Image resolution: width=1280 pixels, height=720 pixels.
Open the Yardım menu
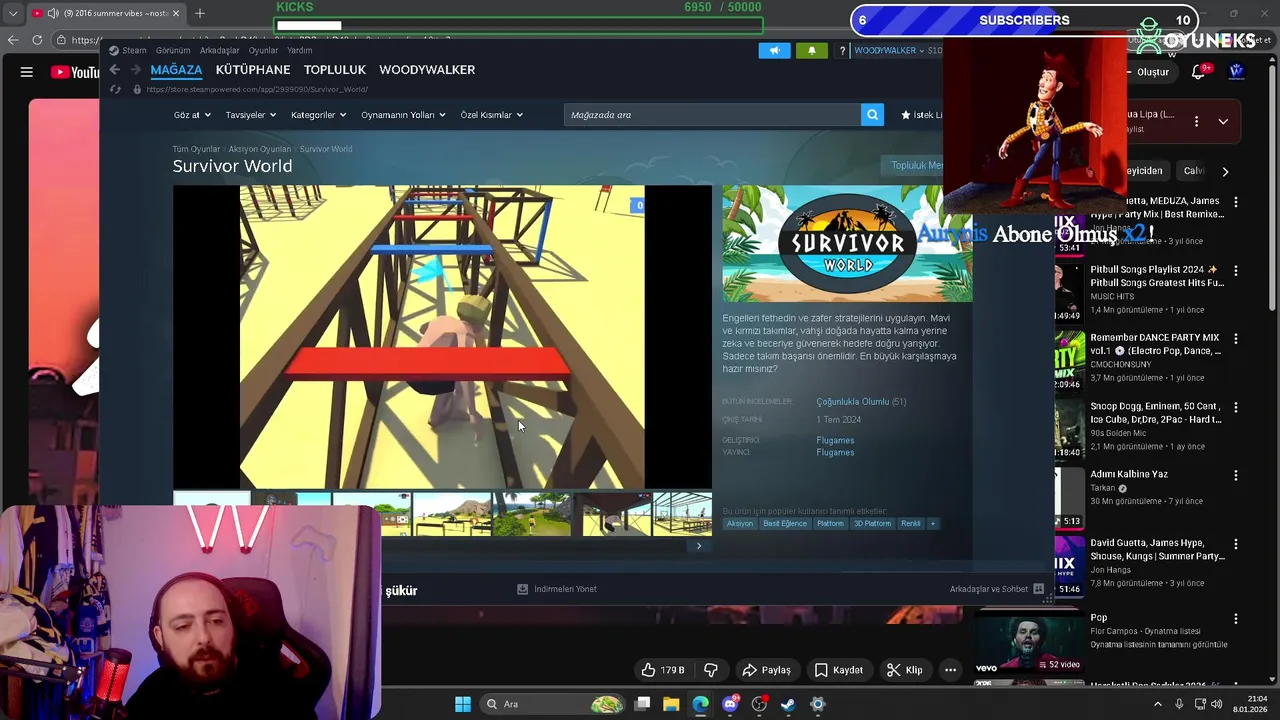click(300, 50)
